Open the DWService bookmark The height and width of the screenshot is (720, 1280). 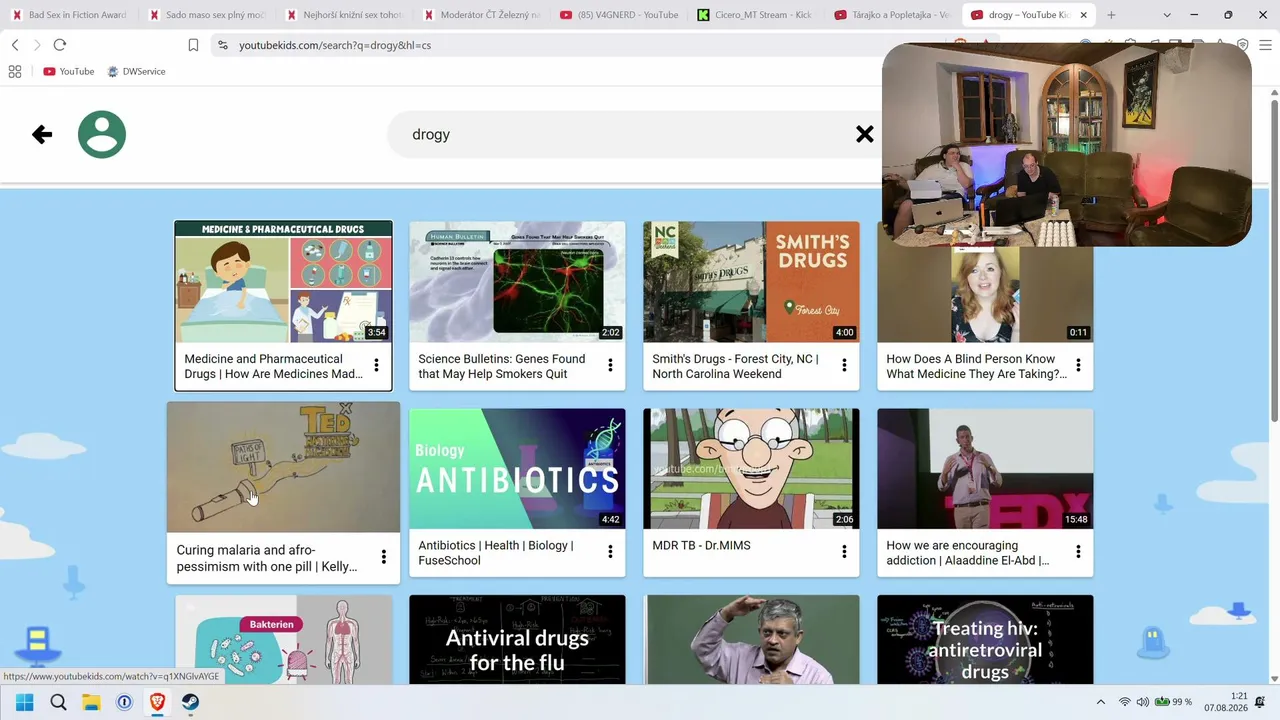point(136,71)
